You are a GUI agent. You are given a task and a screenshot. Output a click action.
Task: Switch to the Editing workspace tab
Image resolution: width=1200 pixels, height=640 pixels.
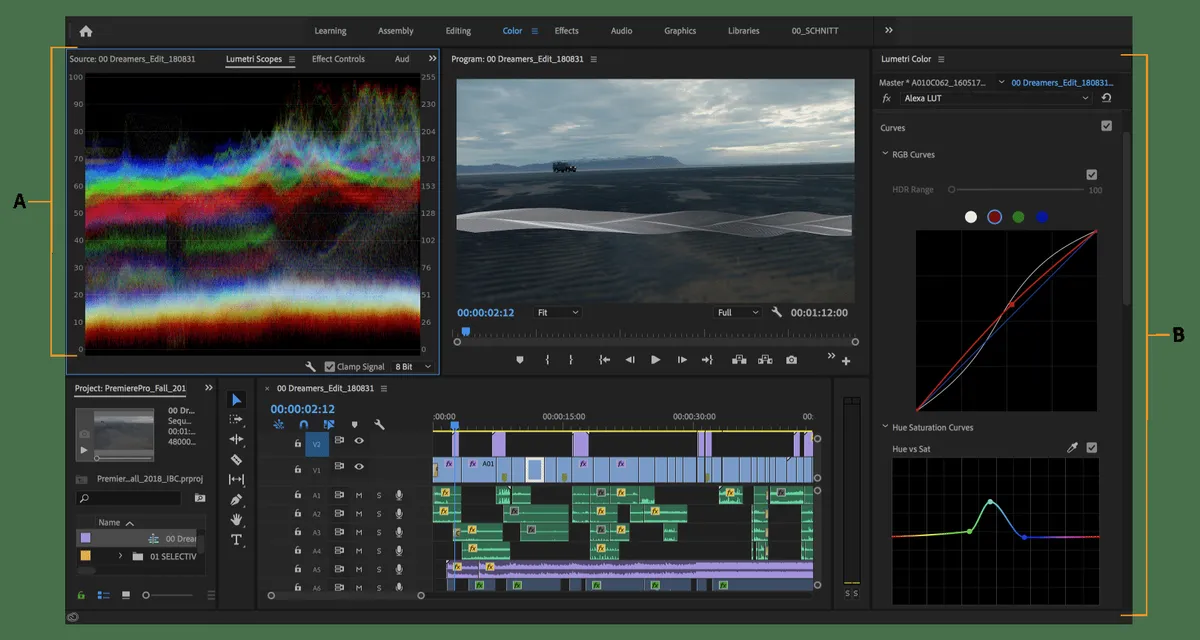pyautogui.click(x=458, y=31)
